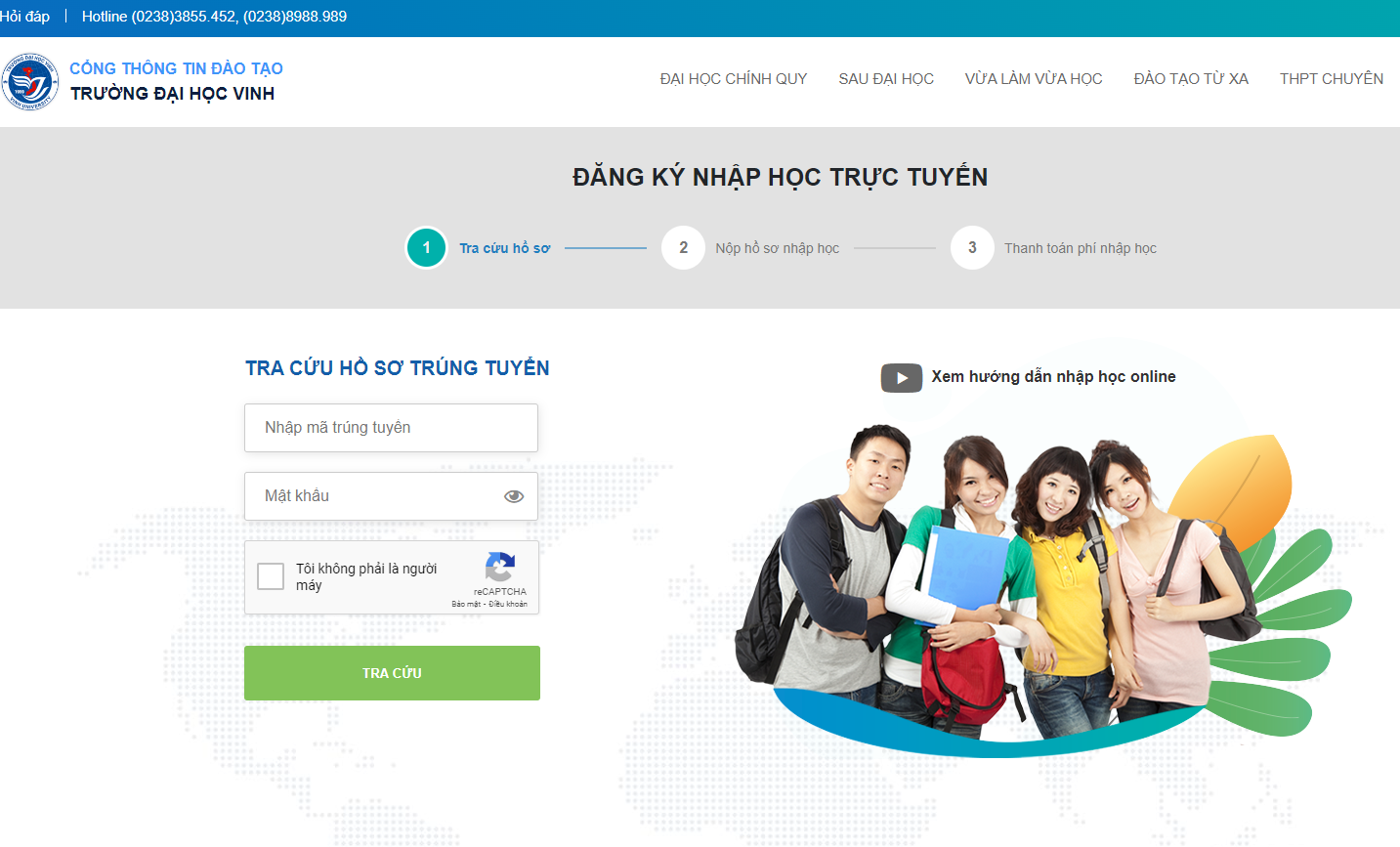1400x847 pixels.
Task: Click the 'Tra cứu hồ sơ' step label
Action: coord(505,248)
